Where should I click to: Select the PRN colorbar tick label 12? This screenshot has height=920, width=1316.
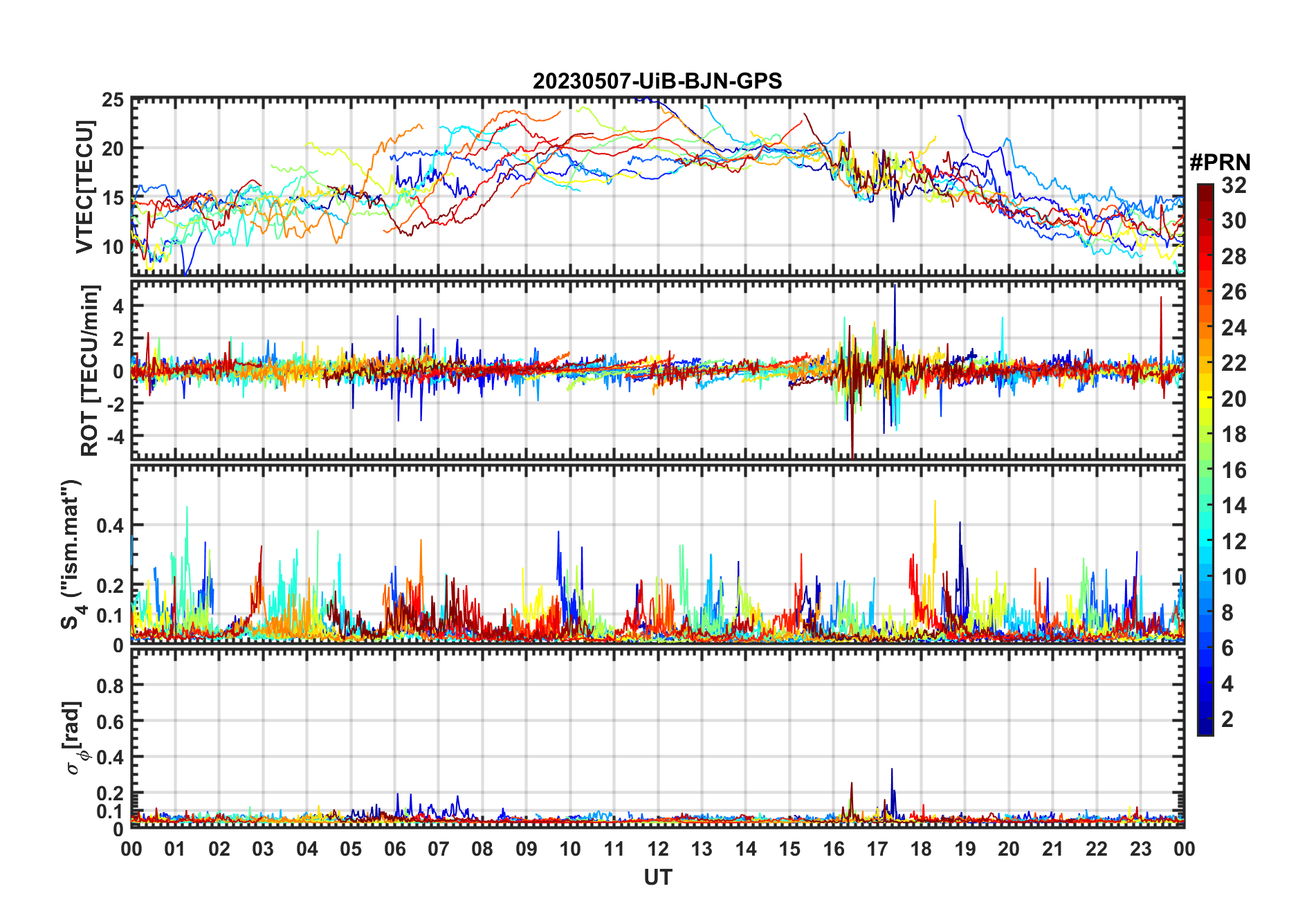coord(1234,542)
